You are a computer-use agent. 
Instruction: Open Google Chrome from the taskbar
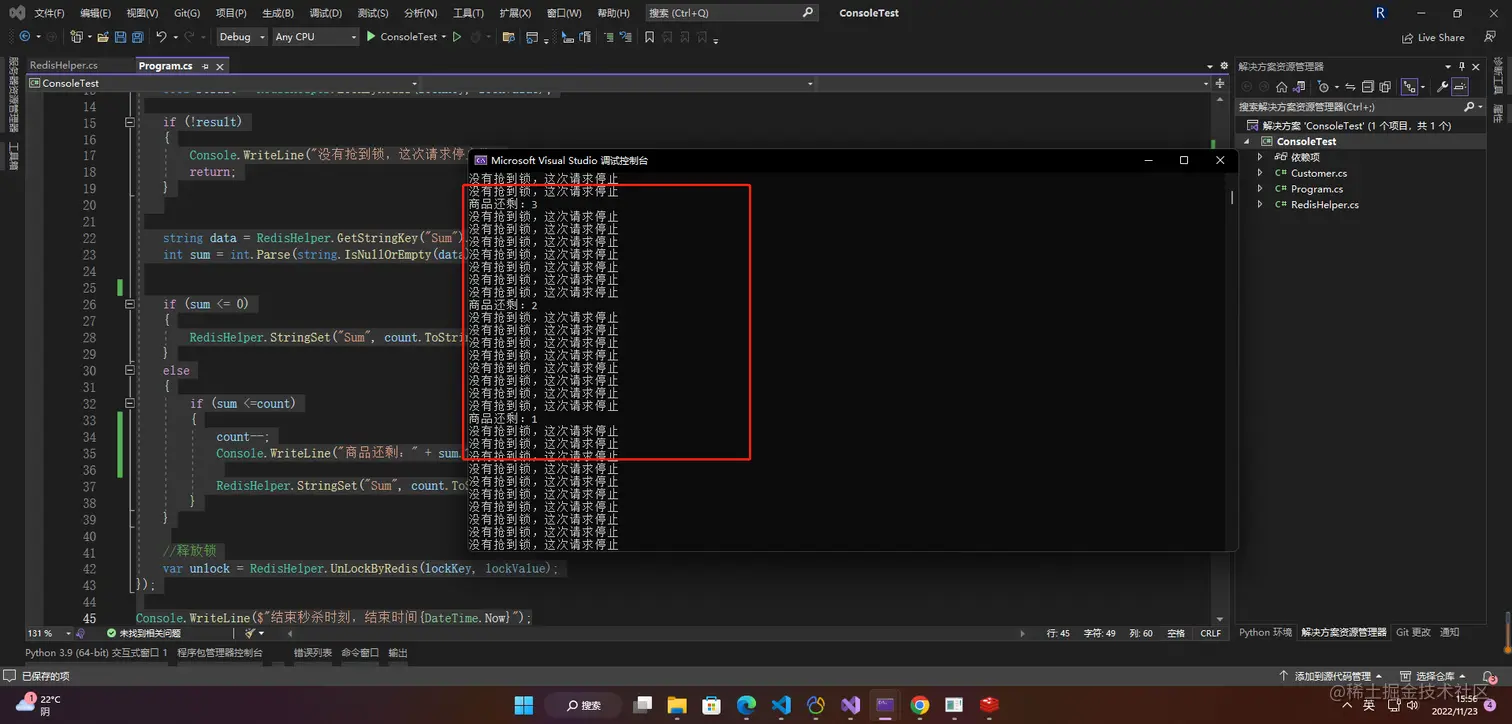coord(920,705)
